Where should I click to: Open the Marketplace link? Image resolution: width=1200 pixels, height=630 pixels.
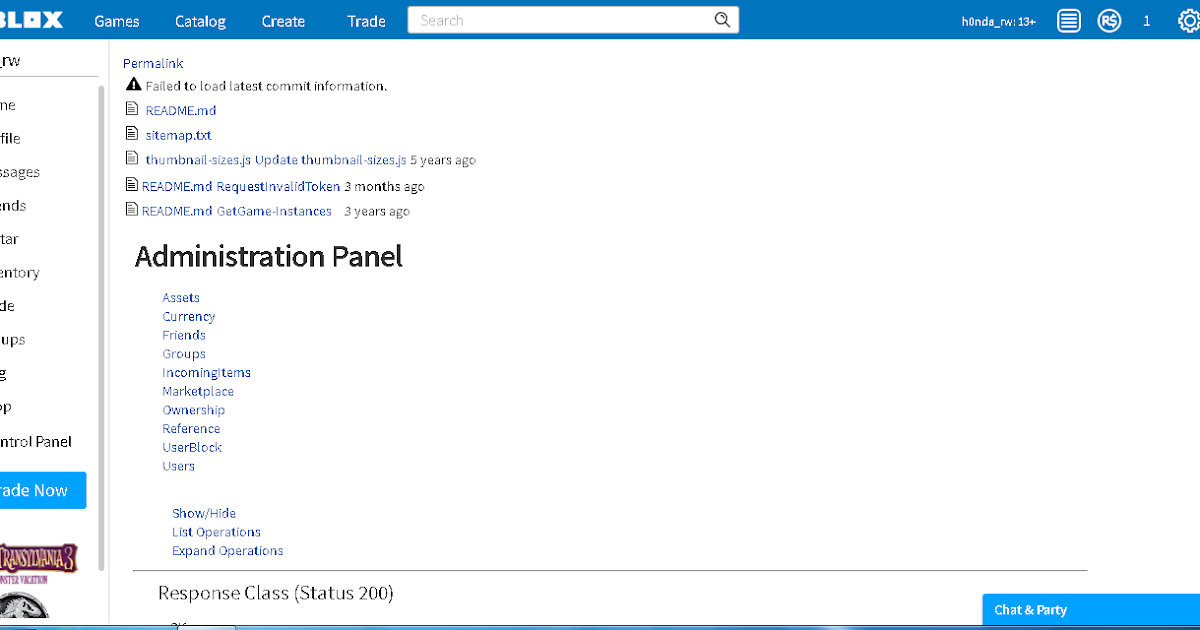pyautogui.click(x=198, y=392)
